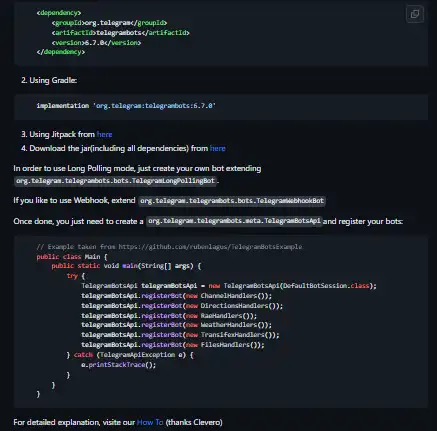Click the 'If you like to use Webhook, extend' text

coord(74,200)
